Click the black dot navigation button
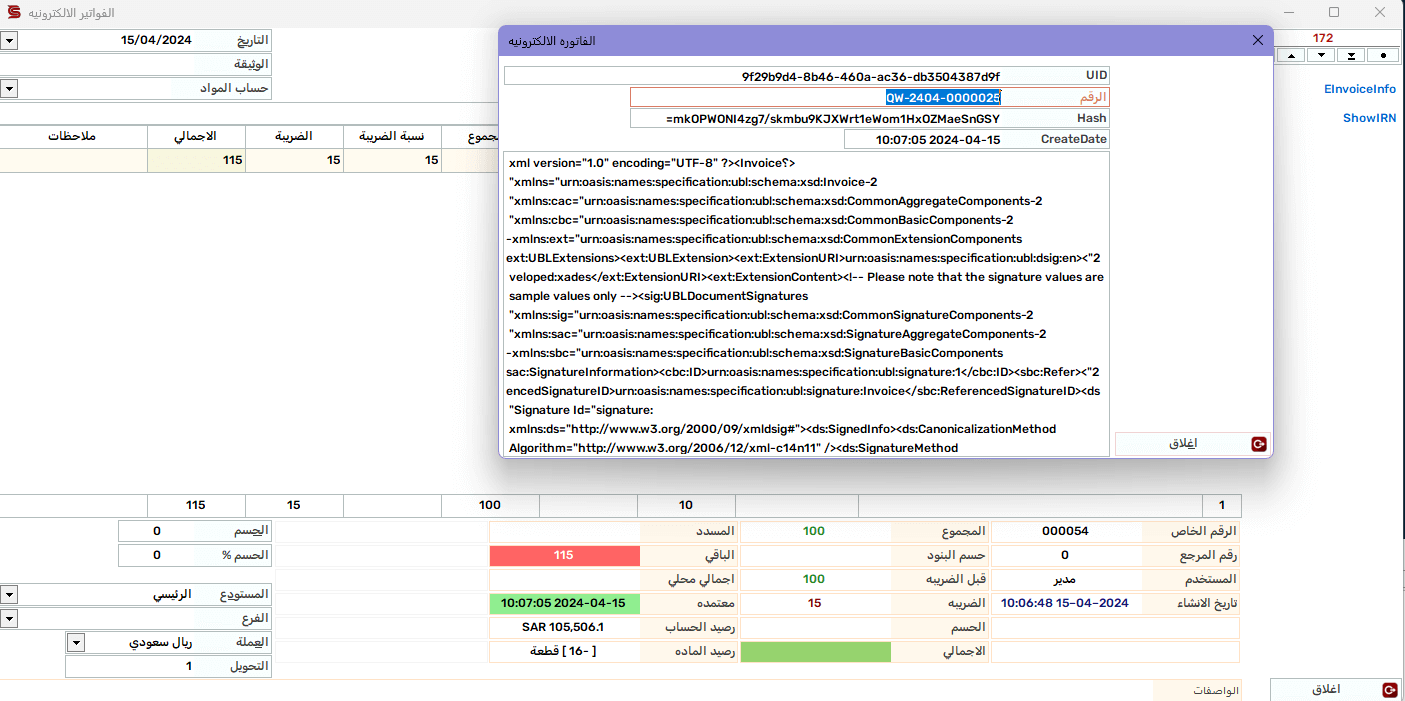This screenshot has width=1405, height=701. [1383, 55]
